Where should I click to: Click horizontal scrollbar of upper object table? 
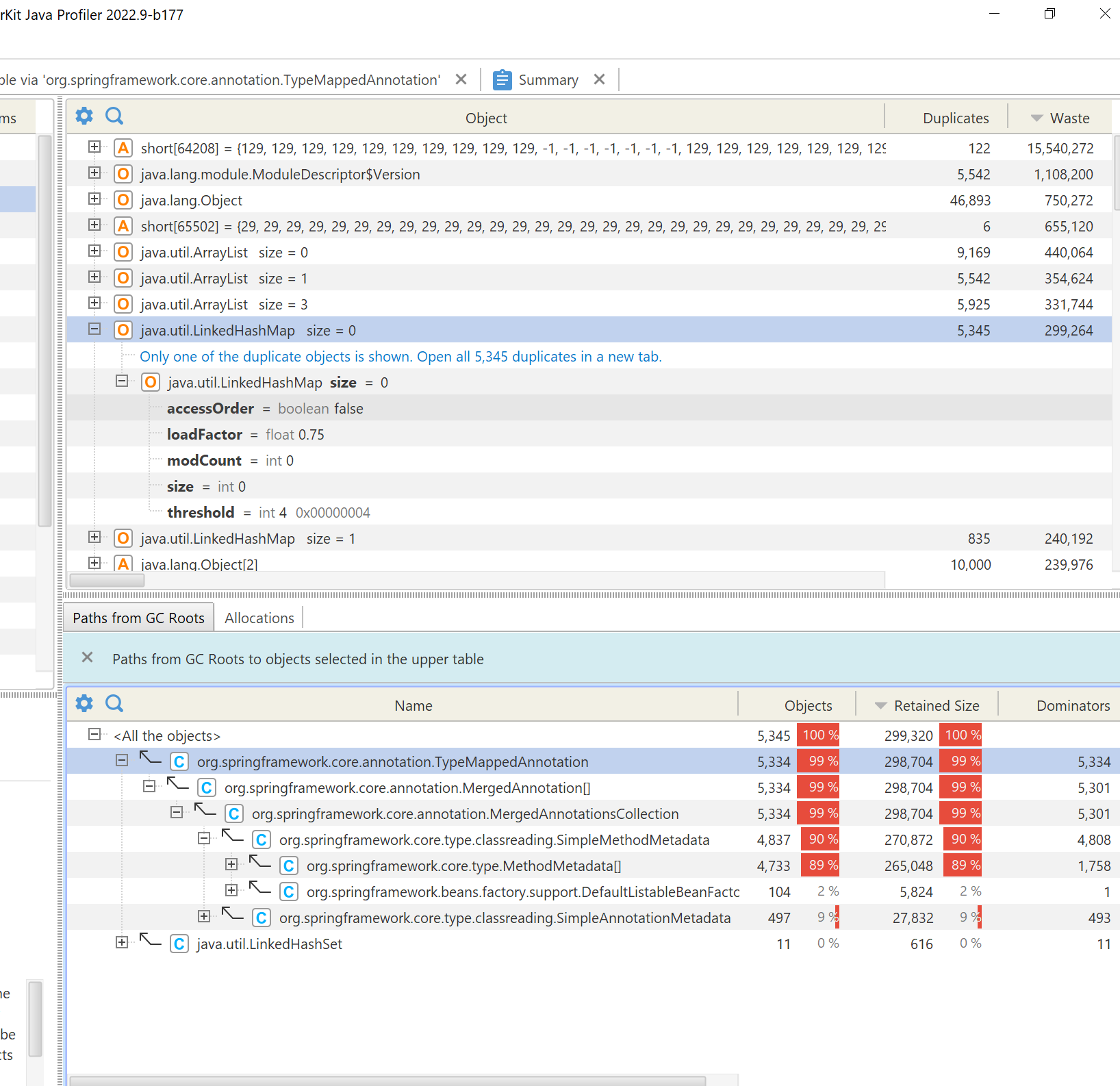click(x=107, y=580)
